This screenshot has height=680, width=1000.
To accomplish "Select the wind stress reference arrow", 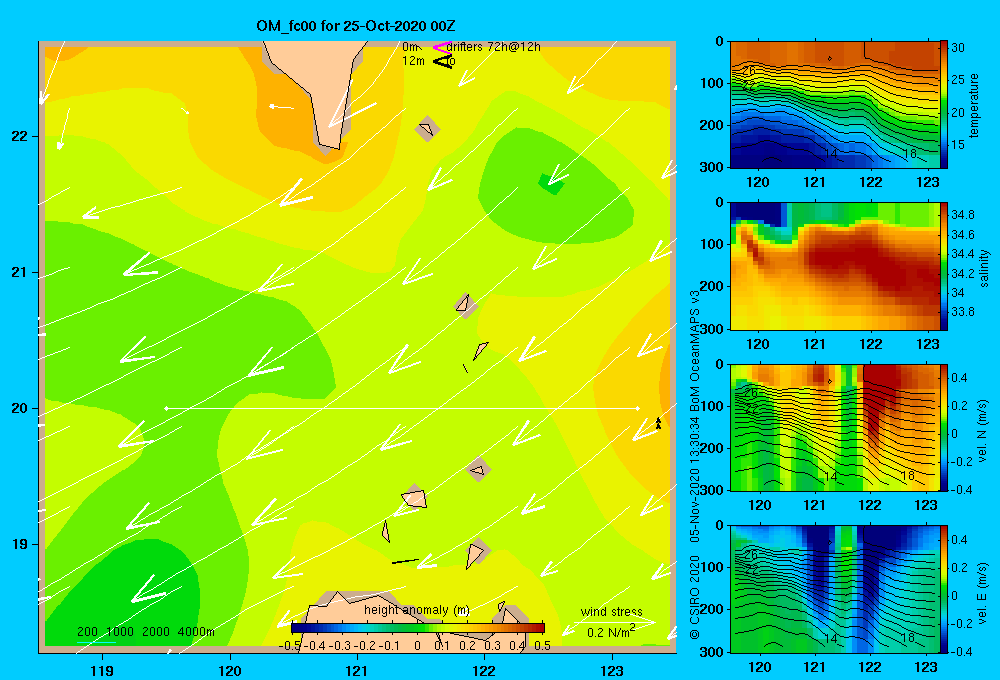I will [614, 622].
